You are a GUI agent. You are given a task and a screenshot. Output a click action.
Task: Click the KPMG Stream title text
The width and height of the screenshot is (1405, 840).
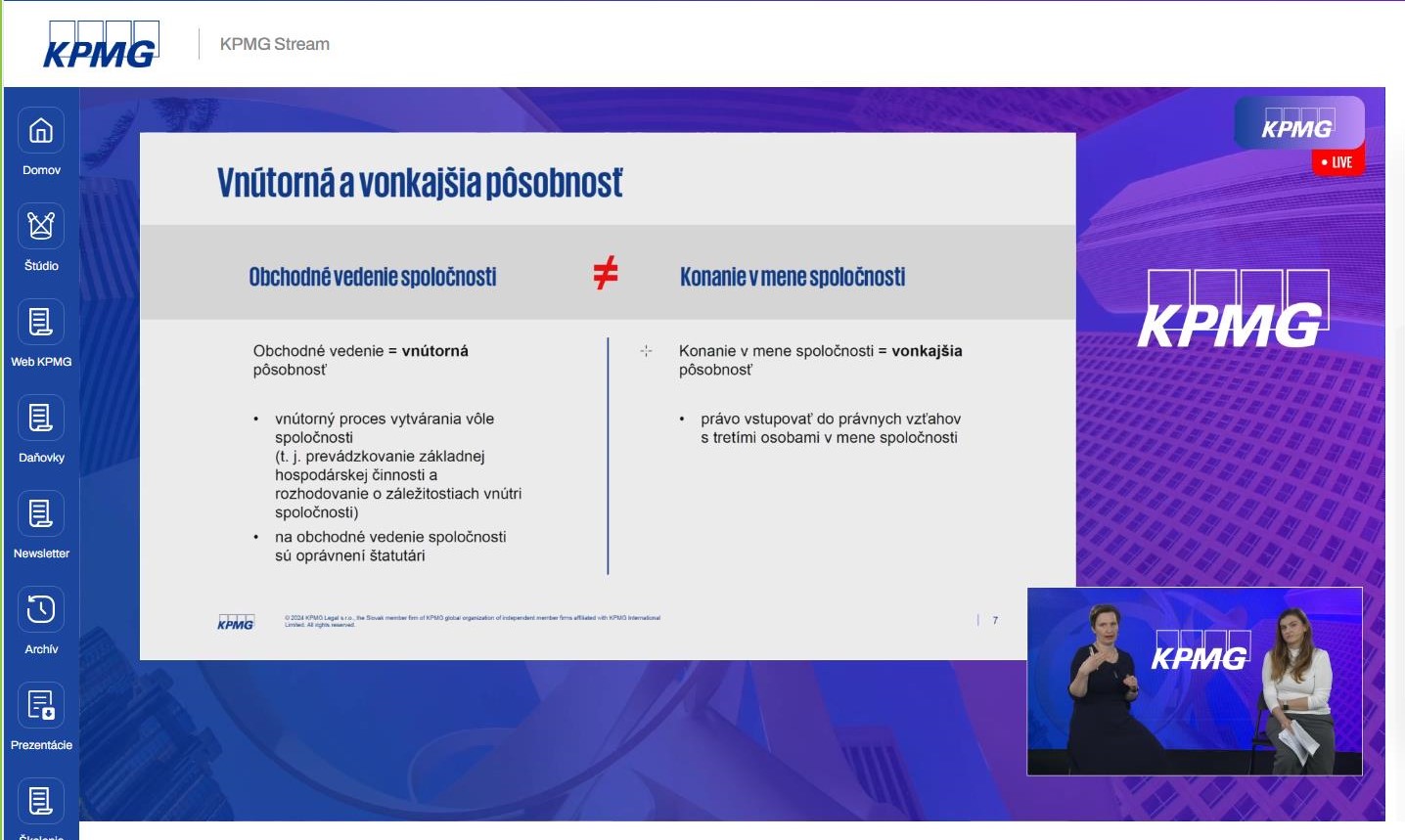point(274,44)
